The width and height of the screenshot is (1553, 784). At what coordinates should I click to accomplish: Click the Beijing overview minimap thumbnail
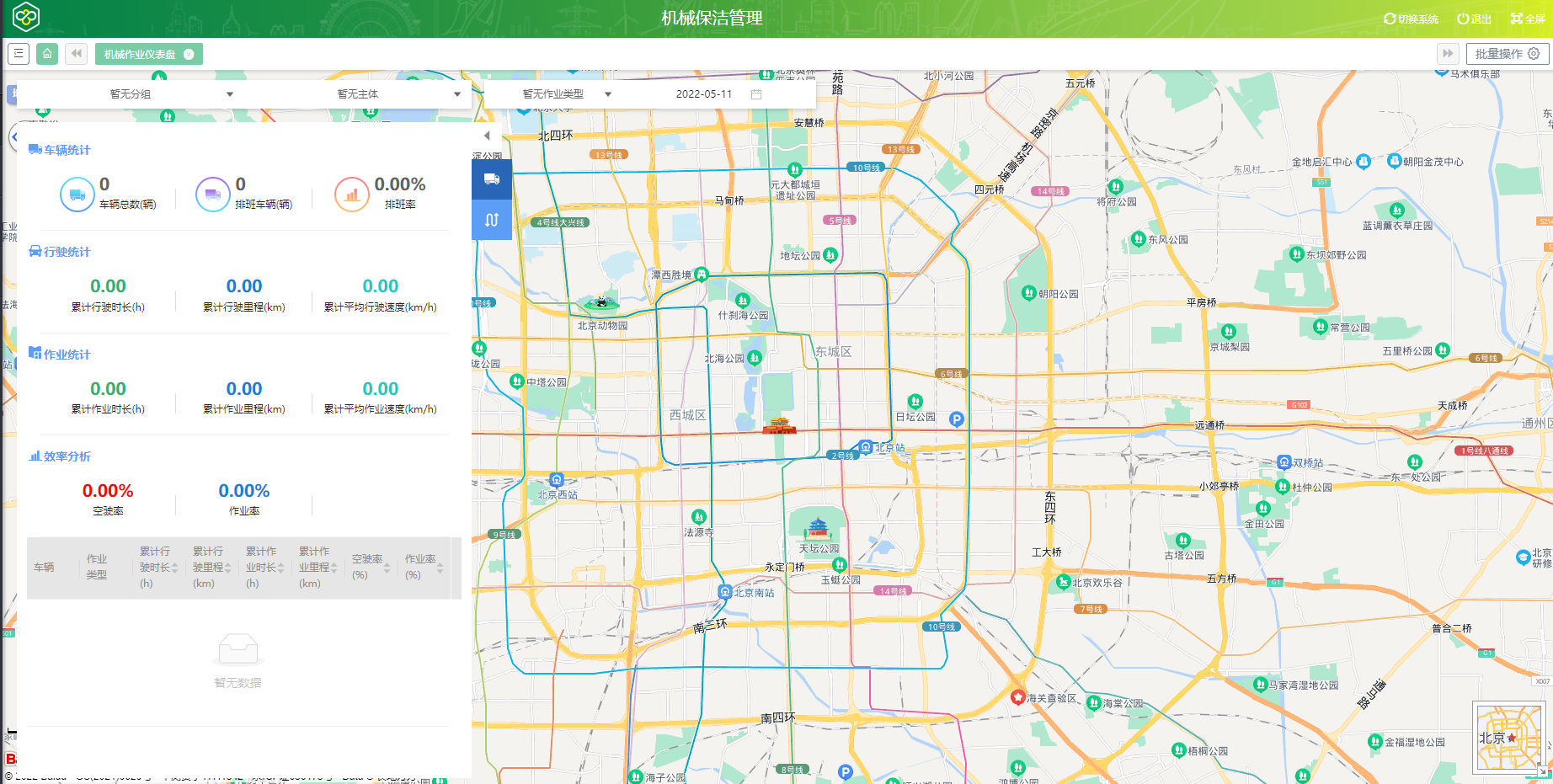click(1508, 738)
